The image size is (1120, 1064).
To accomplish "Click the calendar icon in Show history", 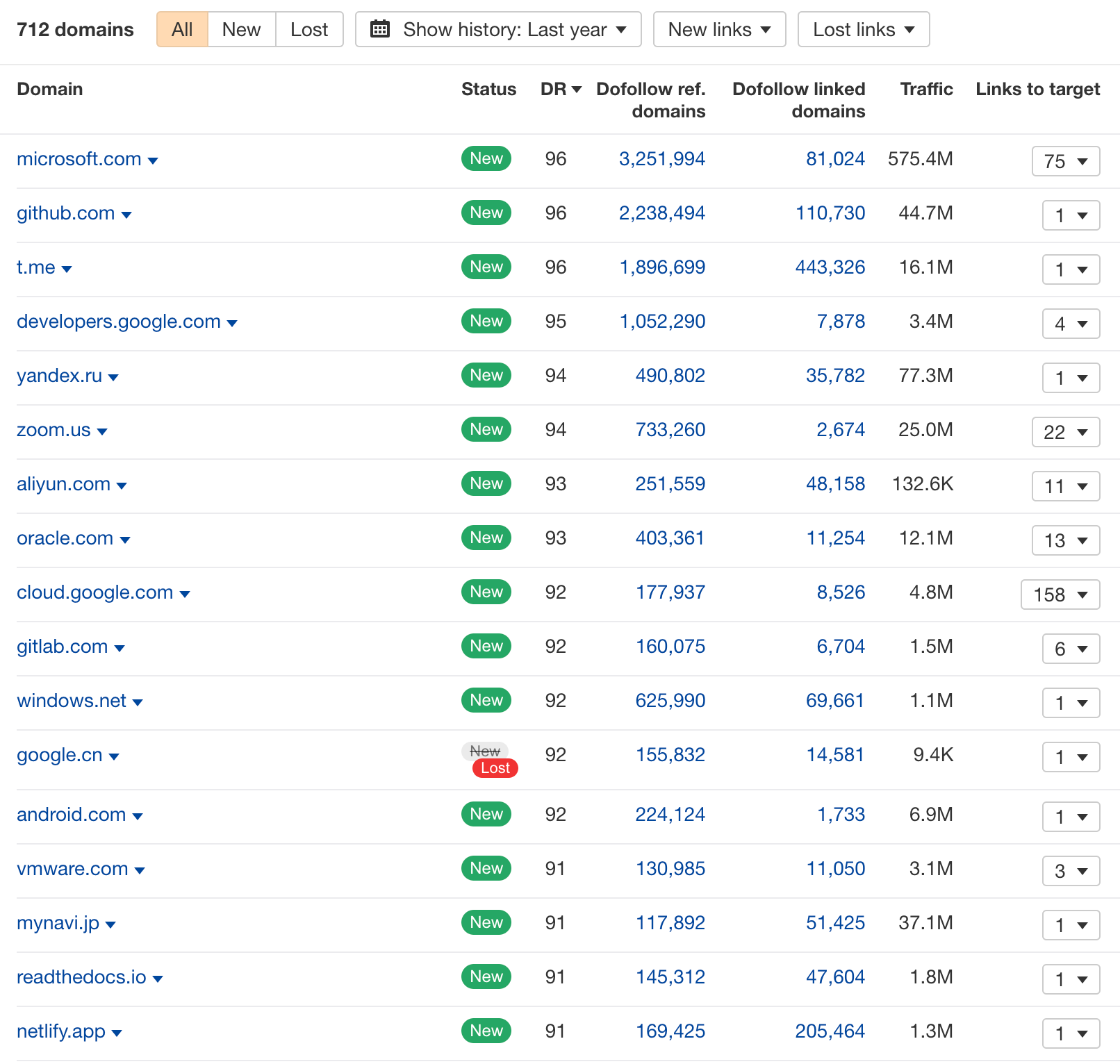I will [380, 29].
